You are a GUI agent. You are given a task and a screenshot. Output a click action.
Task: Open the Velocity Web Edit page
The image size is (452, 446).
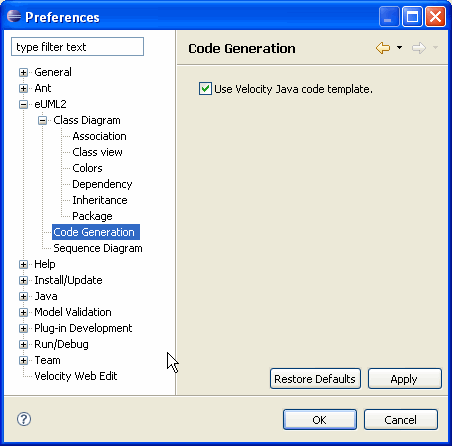[76, 376]
